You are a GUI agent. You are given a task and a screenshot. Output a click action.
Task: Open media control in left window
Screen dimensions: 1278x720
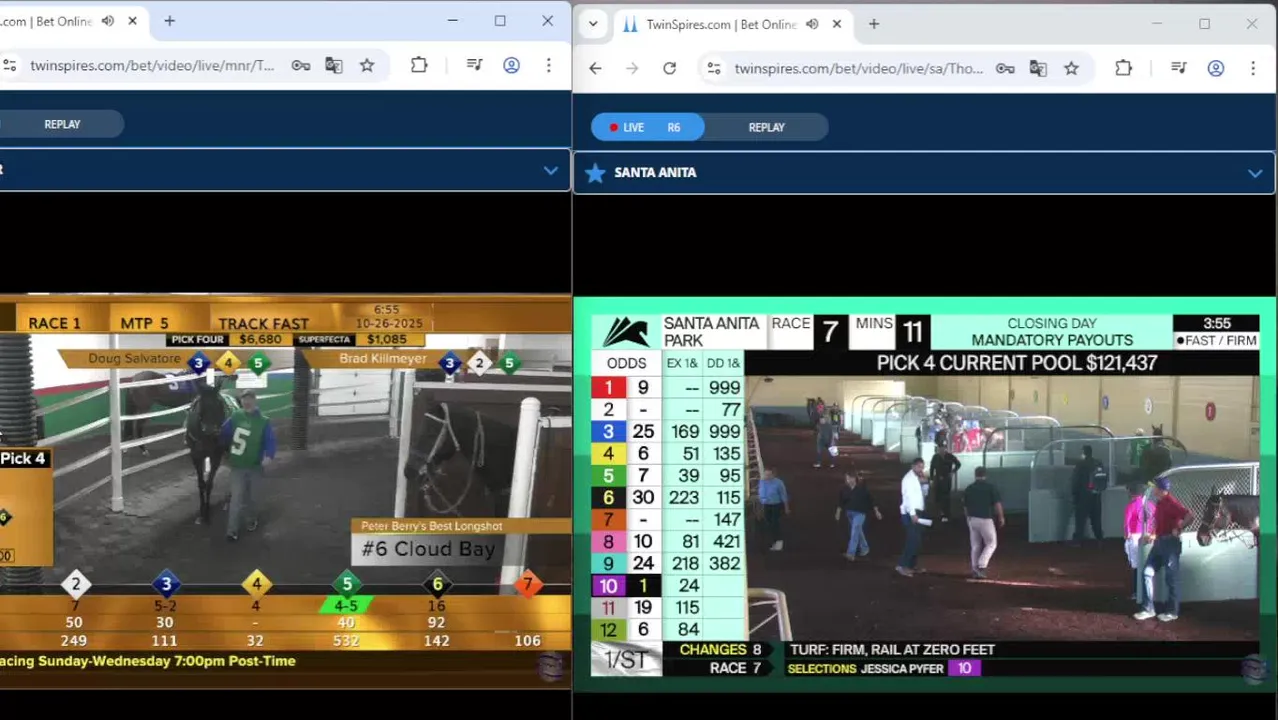[x=475, y=66]
